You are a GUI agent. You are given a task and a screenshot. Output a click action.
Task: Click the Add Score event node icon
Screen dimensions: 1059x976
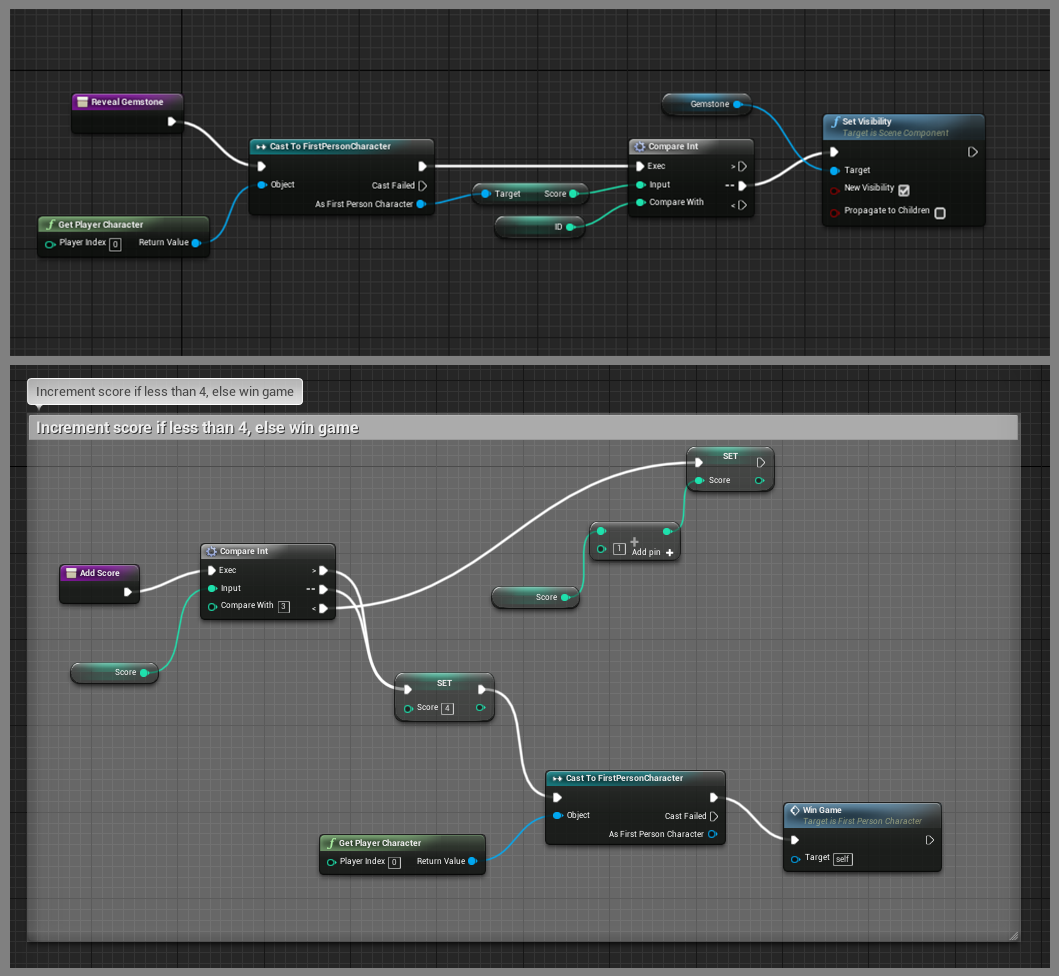(71, 573)
